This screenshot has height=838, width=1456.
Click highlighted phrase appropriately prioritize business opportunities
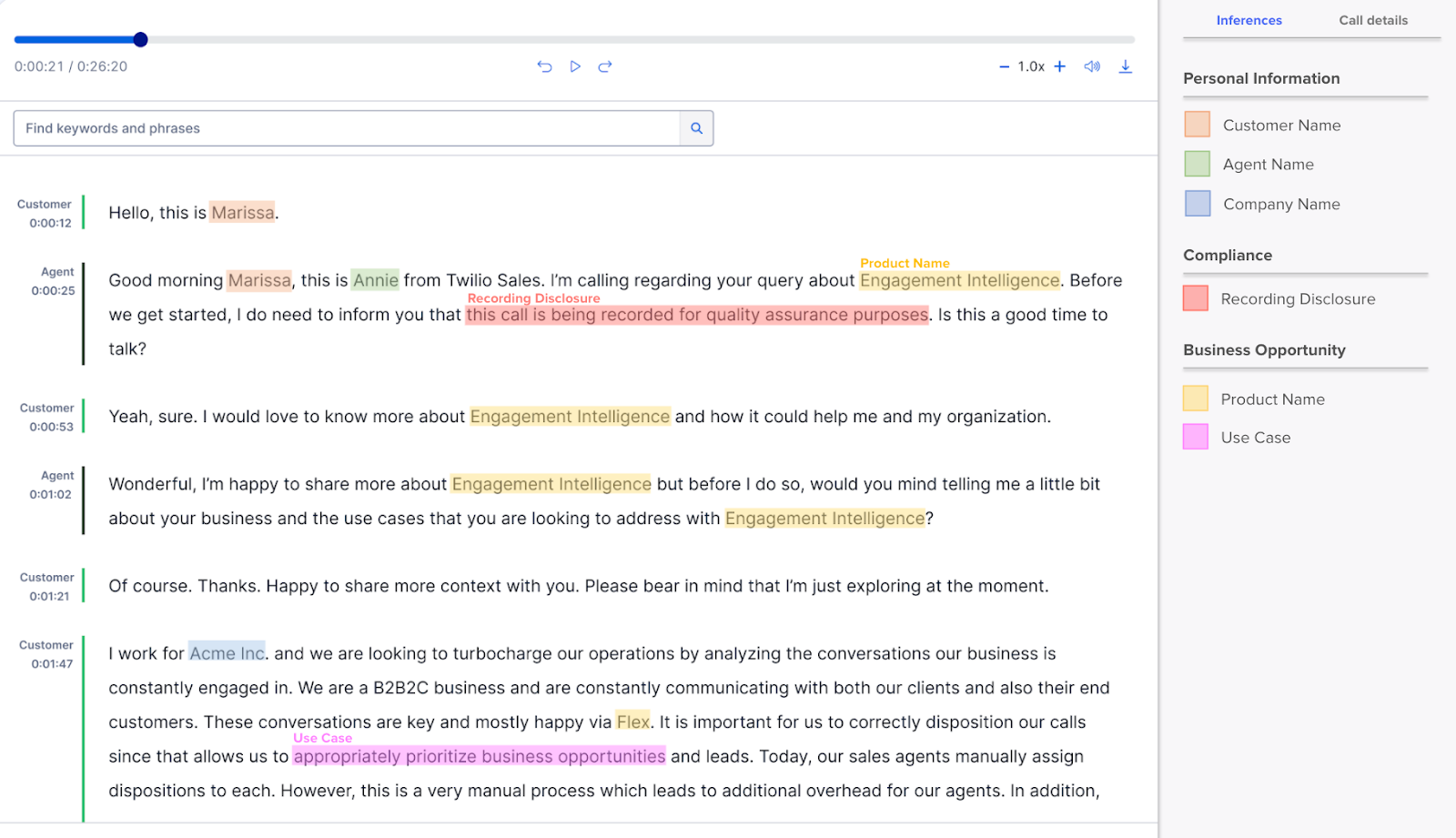pyautogui.click(x=480, y=756)
